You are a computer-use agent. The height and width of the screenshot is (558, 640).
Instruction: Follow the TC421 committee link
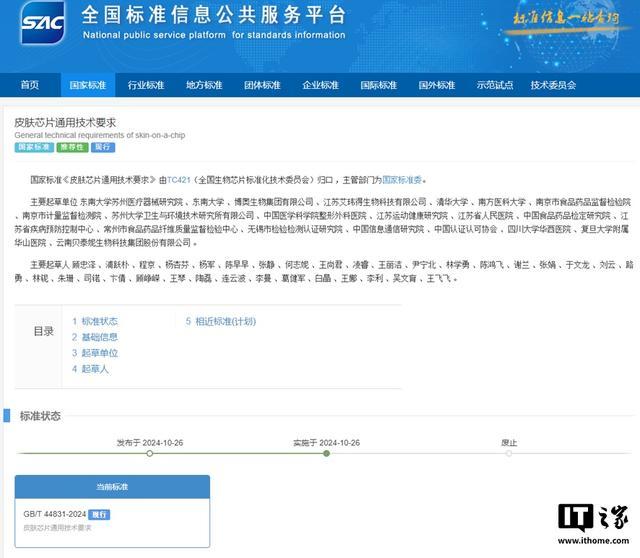coord(177,180)
